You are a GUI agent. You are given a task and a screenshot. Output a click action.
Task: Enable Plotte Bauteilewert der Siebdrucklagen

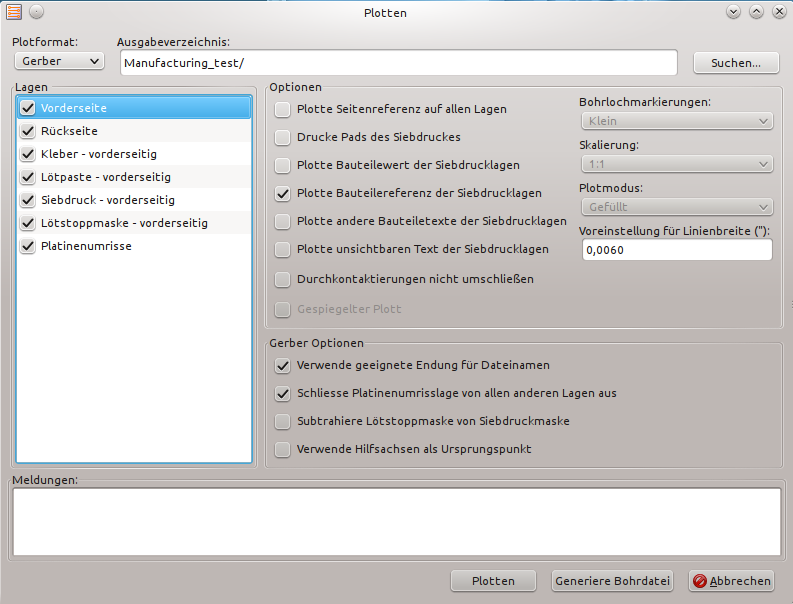coord(282,165)
